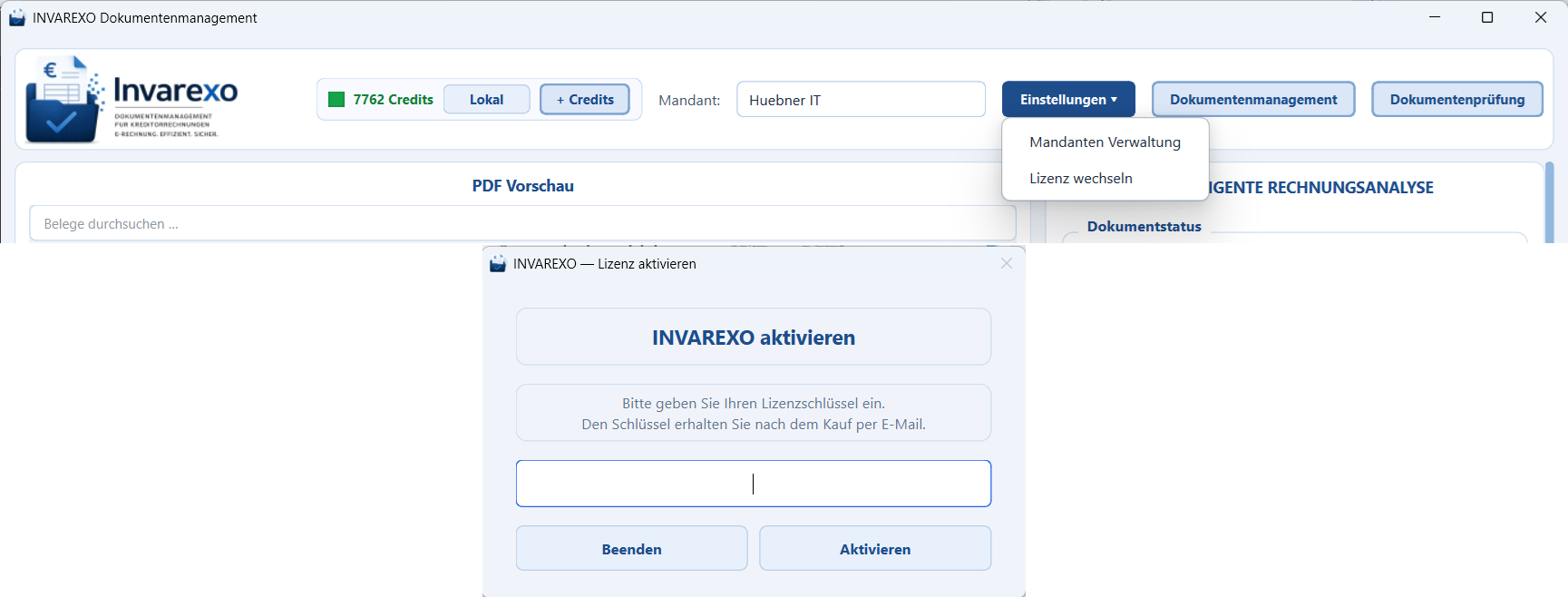
Task: Click the right-side vertical scrollbar
Action: pos(1550,202)
